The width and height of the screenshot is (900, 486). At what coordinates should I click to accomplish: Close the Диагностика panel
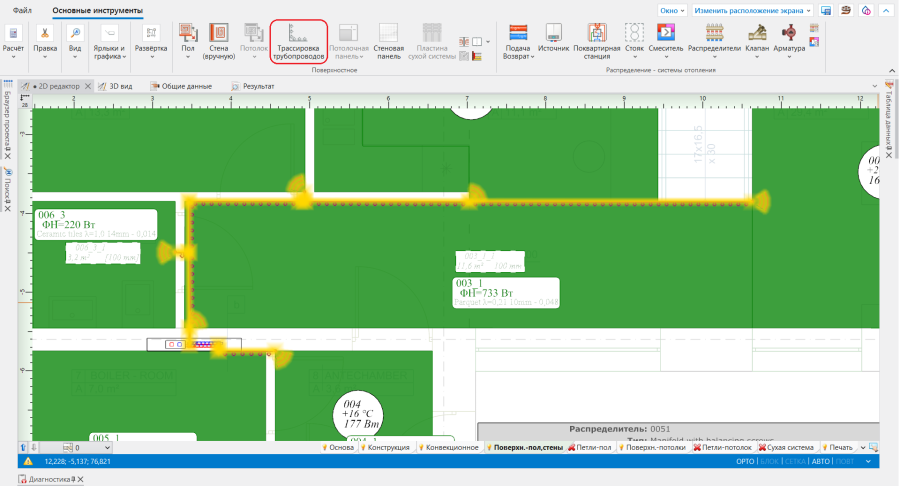click(x=80, y=479)
